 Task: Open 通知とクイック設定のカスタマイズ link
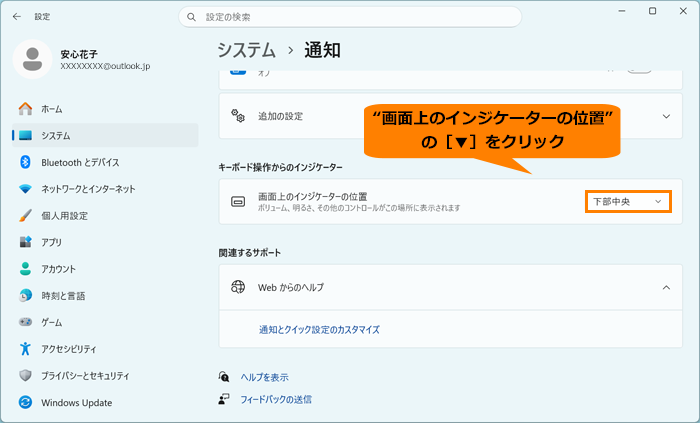(x=319, y=329)
